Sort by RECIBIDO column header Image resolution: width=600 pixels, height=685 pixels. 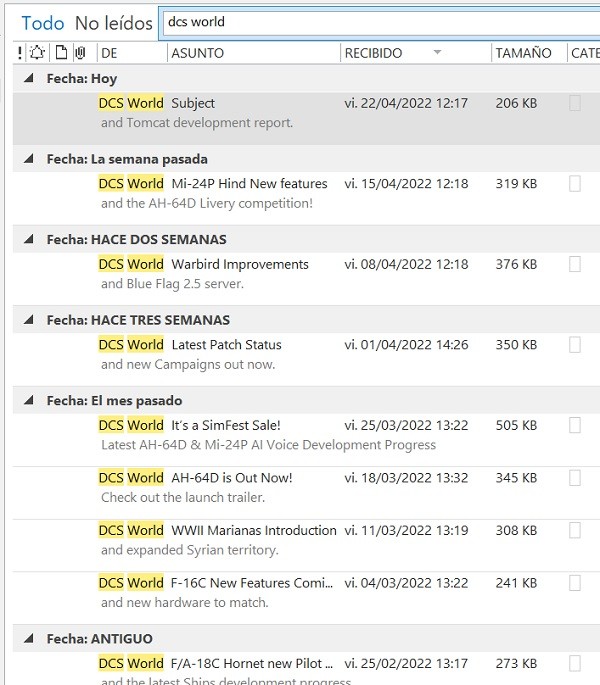(373, 53)
